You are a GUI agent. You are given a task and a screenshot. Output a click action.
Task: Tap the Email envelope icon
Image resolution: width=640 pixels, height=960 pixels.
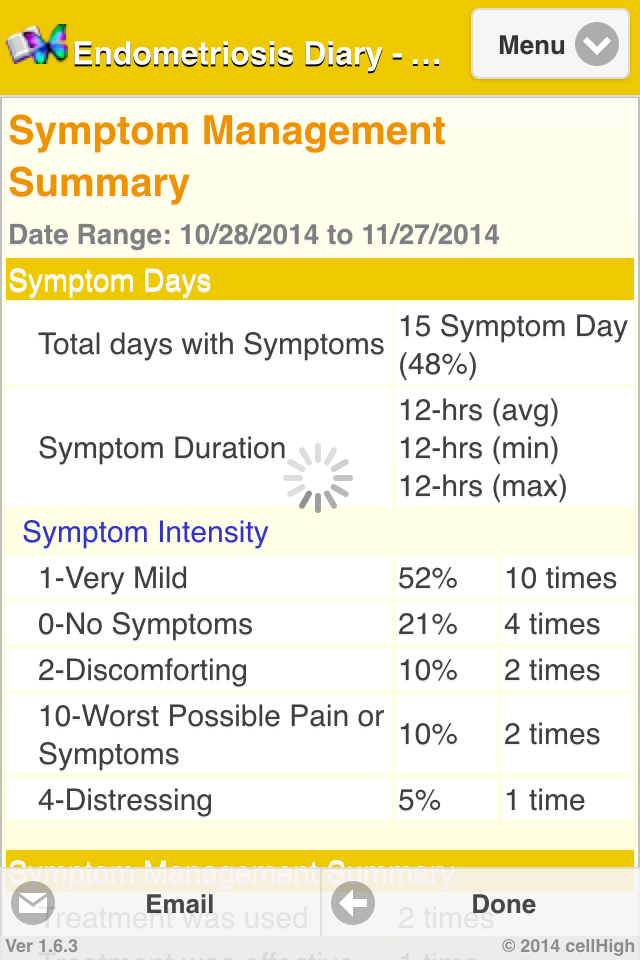point(33,905)
